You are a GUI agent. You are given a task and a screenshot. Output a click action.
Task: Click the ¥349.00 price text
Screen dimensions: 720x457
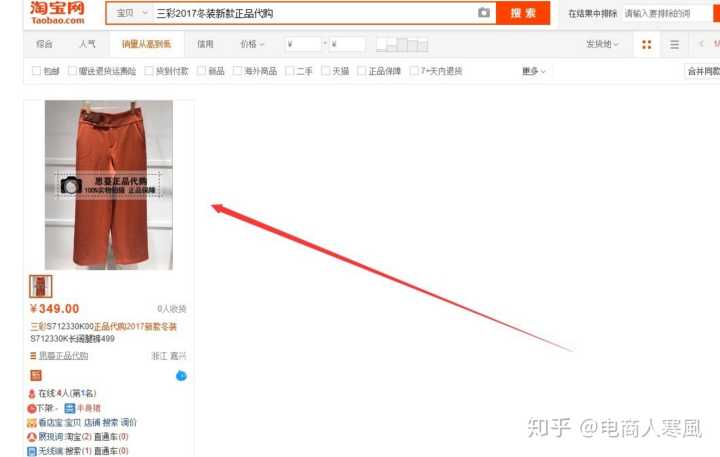(x=55, y=309)
